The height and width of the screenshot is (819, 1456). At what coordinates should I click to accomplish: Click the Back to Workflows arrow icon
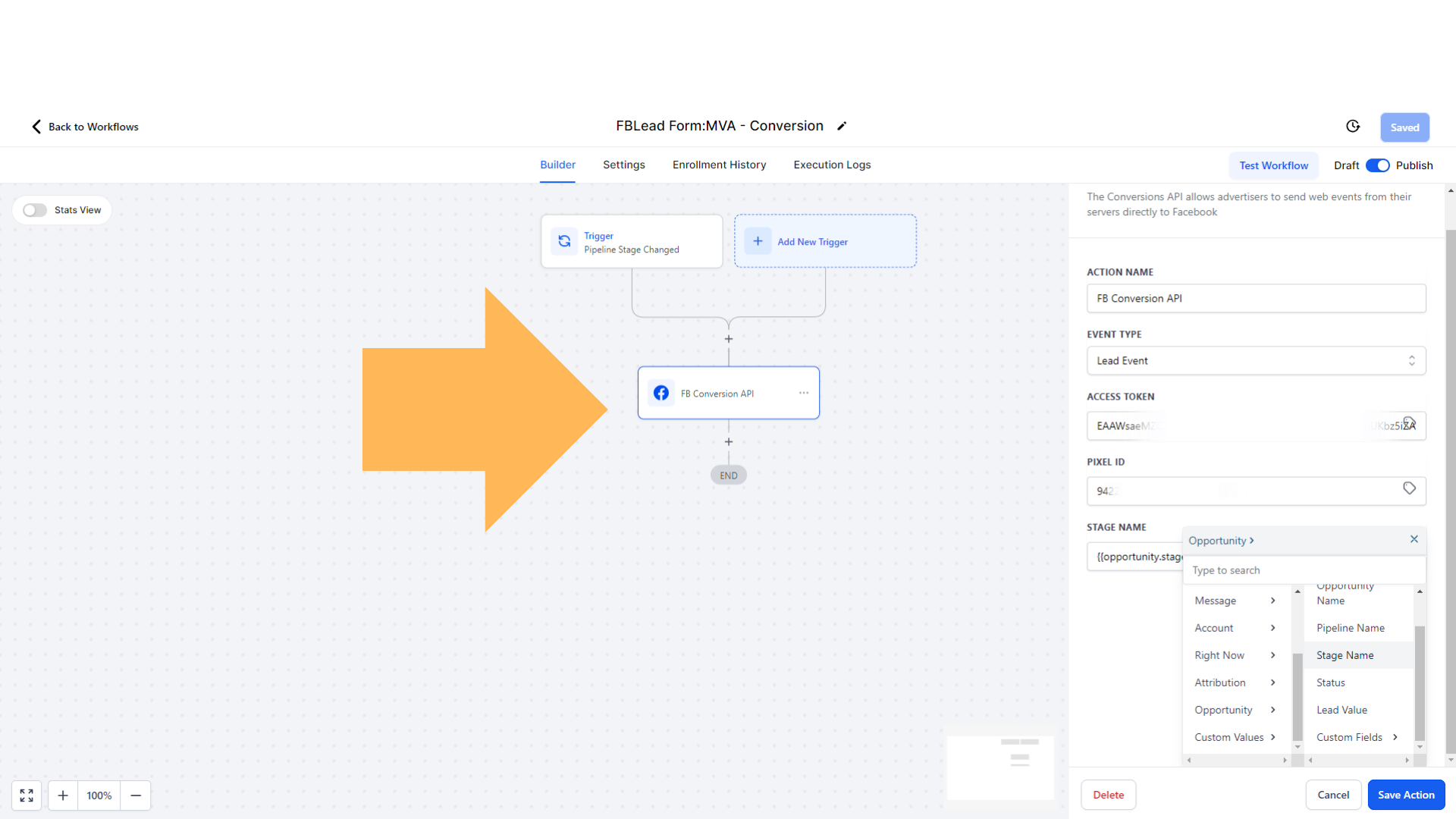(x=36, y=126)
